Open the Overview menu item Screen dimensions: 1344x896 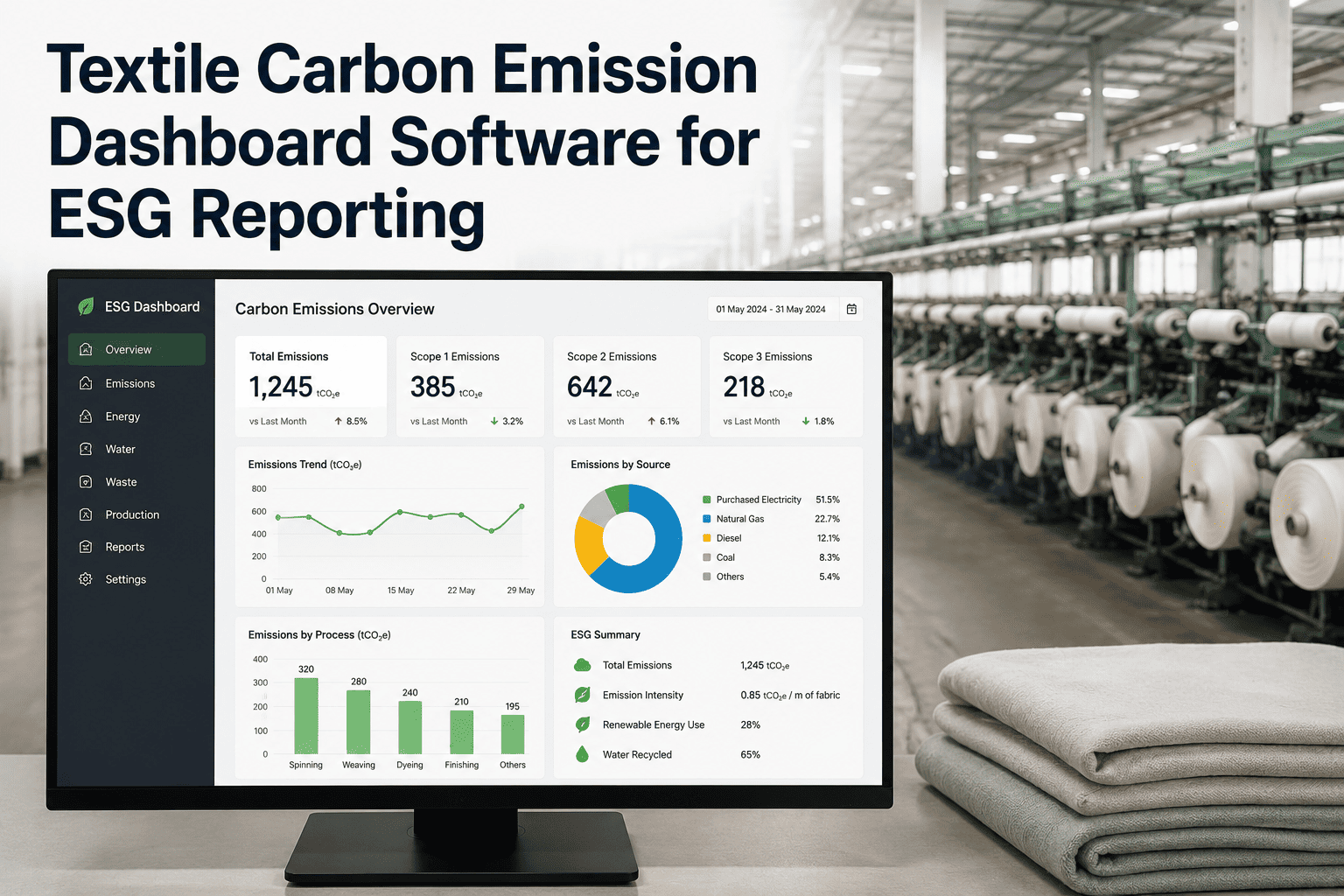tap(136, 349)
